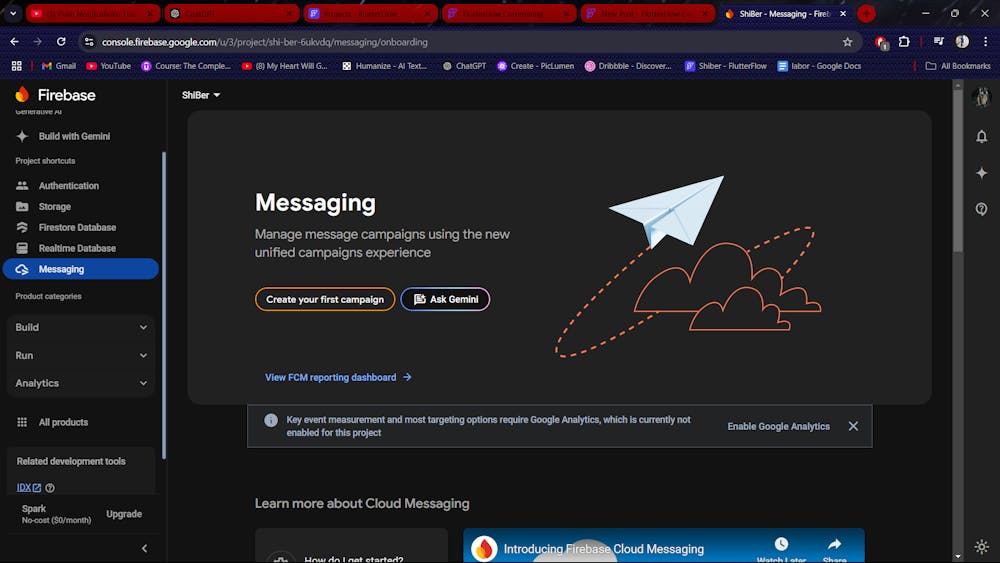Play Introducing Firebase Cloud Messaging video

pyautogui.click(x=574, y=552)
